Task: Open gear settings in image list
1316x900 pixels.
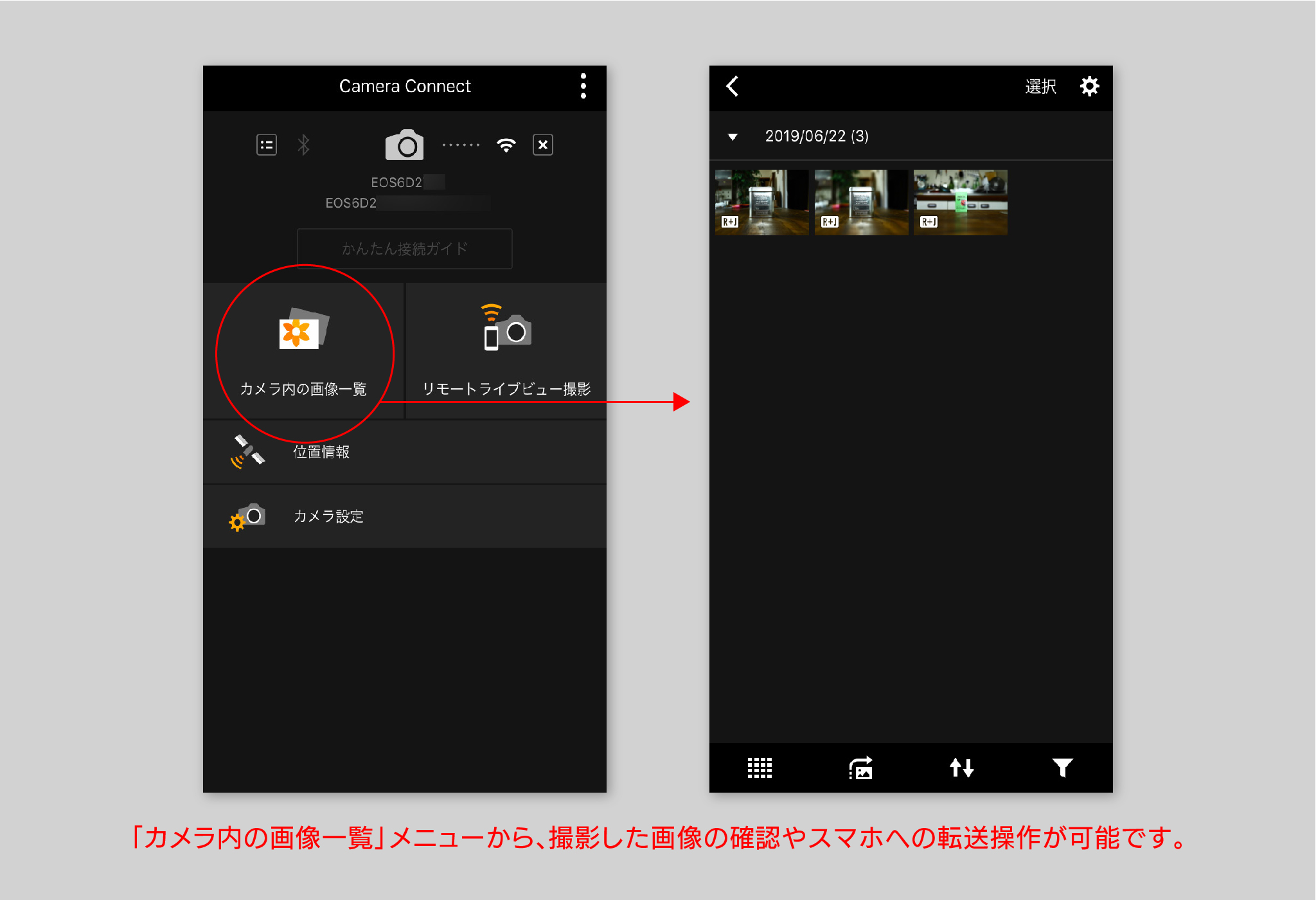Action: click(x=1089, y=86)
